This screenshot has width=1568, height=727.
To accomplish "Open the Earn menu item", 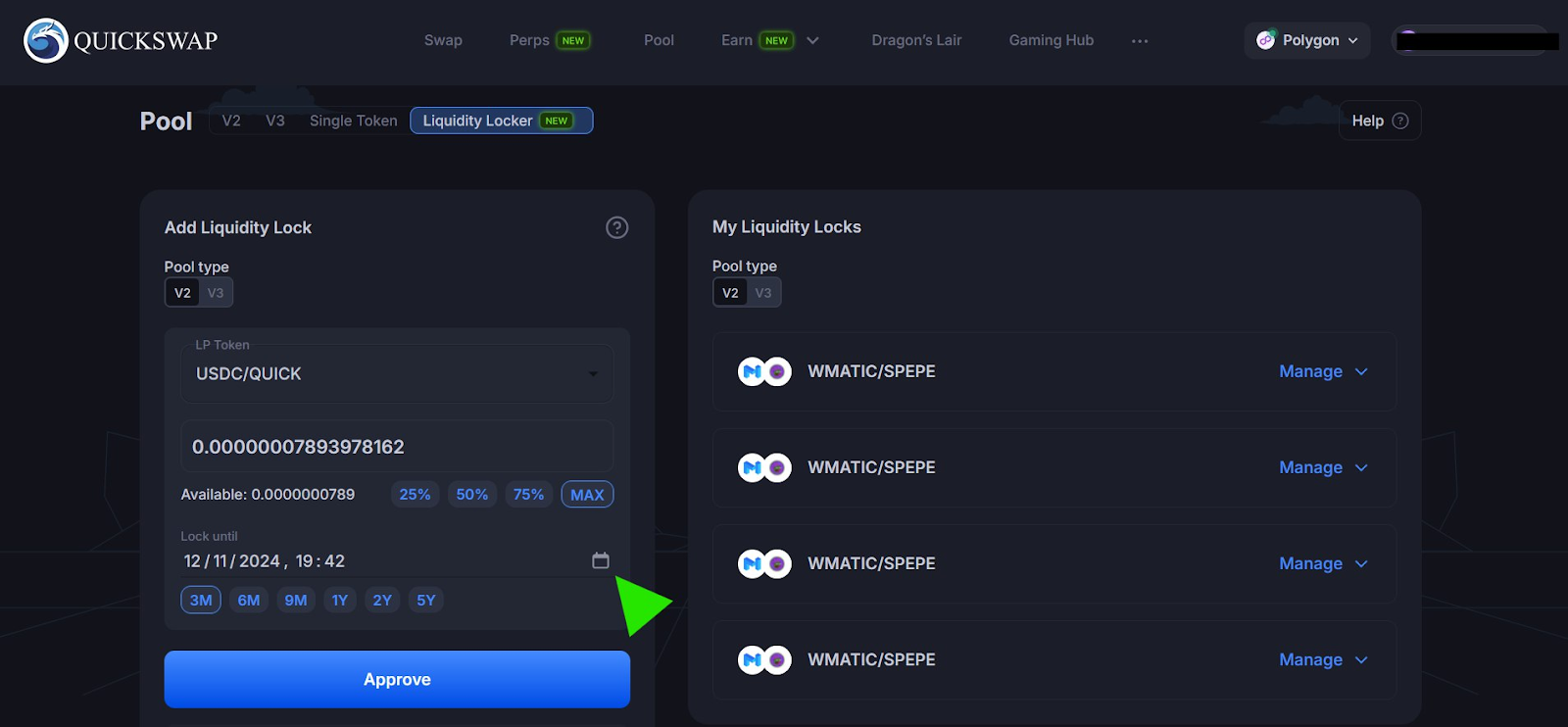I will coord(737,40).
